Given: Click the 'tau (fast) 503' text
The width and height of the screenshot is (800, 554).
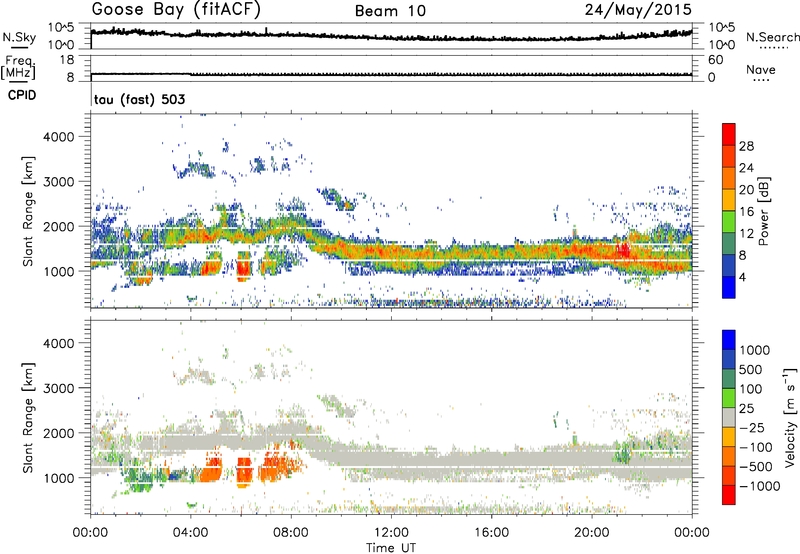Looking at the screenshot, I should point(140,99).
